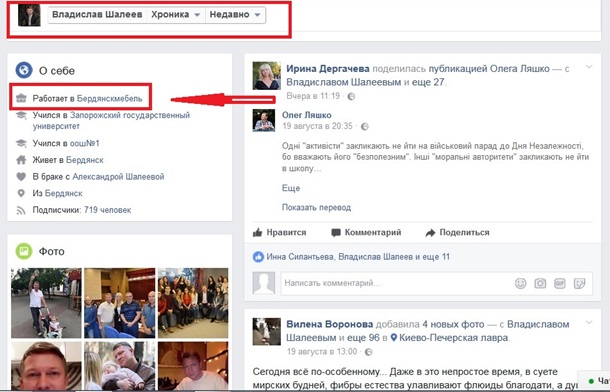Open the GIF picker icon in comment box
Image resolution: width=610 pixels, height=392 pixels.
coord(559,283)
